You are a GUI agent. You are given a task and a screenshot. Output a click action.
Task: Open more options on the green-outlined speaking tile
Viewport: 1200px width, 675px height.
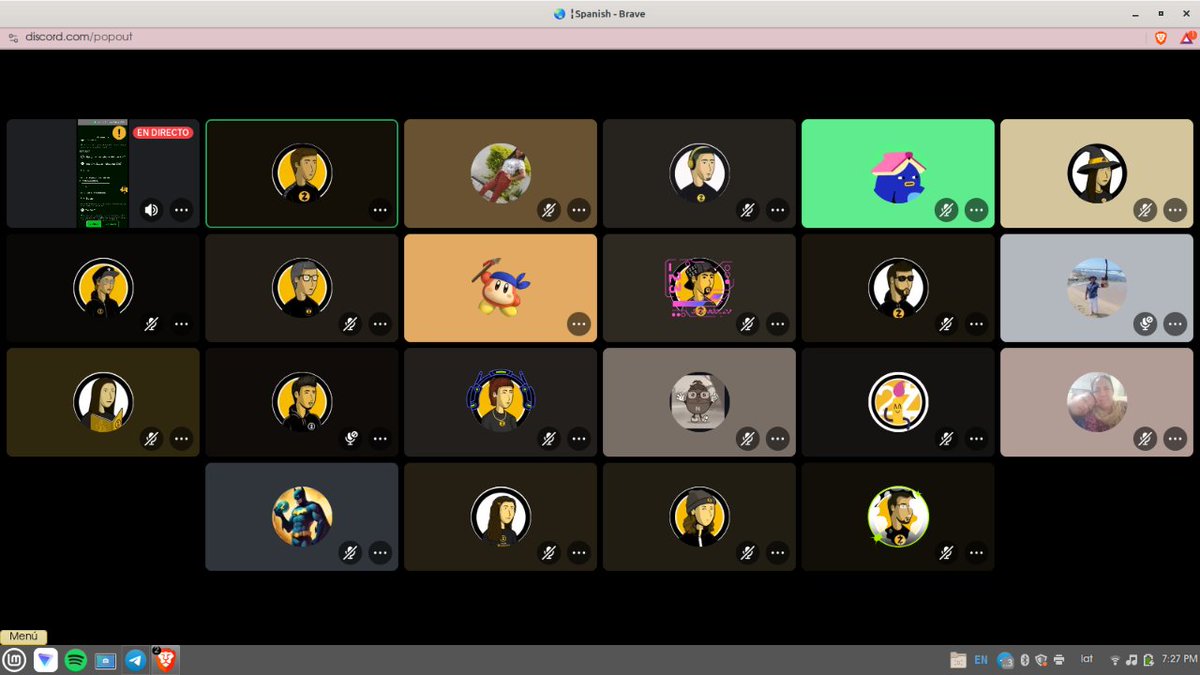click(380, 210)
